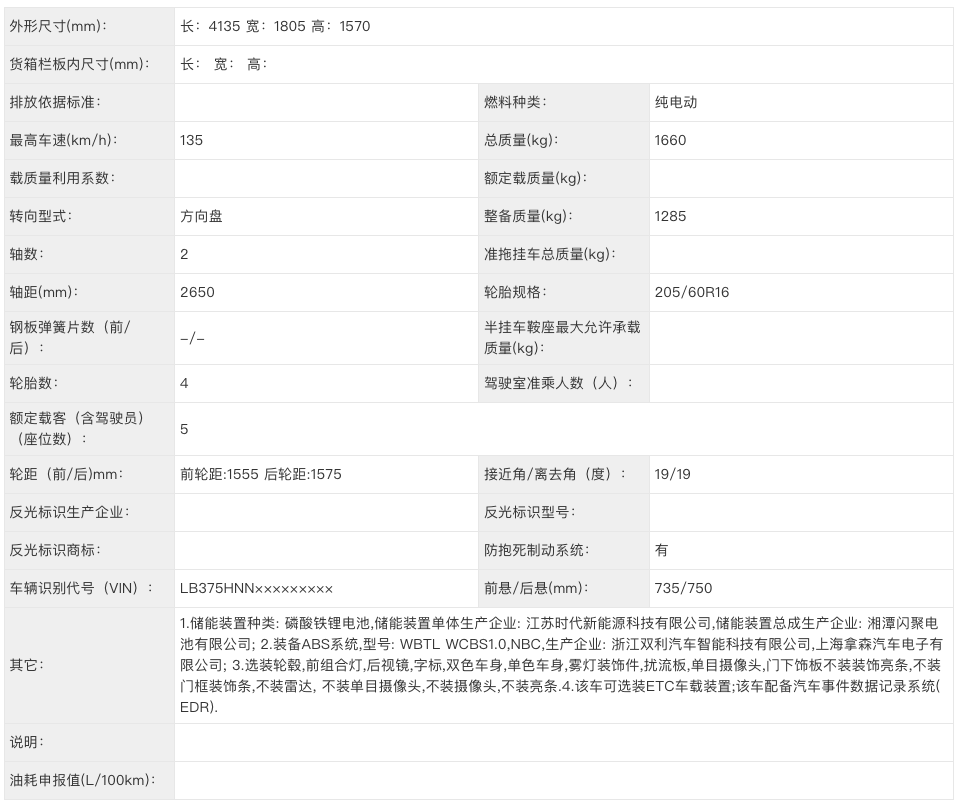Select steering value 方向盘
The height and width of the screenshot is (807, 958).
coord(201,216)
